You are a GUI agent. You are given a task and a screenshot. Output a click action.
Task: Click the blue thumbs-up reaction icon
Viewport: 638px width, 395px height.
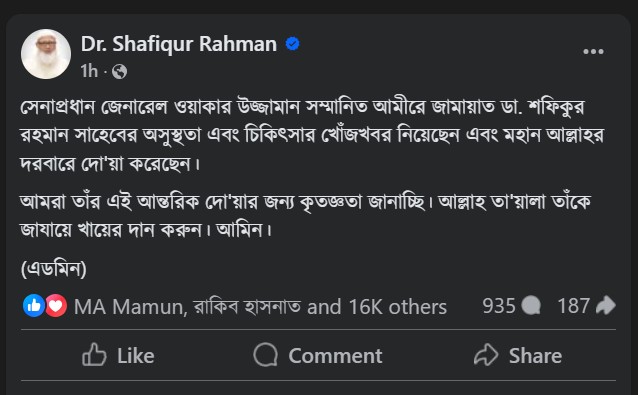point(34,306)
